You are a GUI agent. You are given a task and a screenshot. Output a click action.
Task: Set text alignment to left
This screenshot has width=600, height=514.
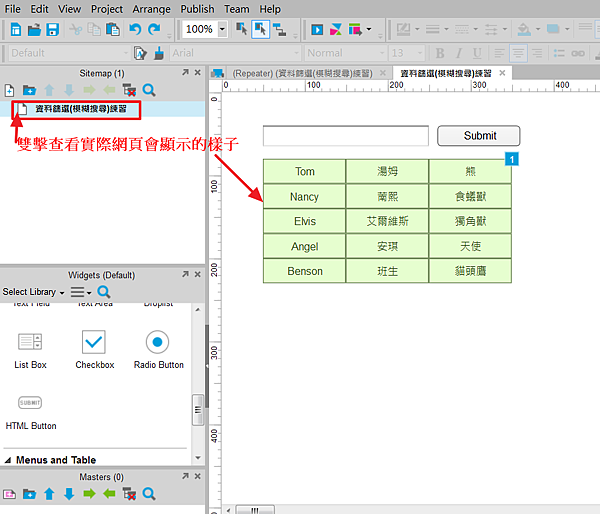[499, 53]
